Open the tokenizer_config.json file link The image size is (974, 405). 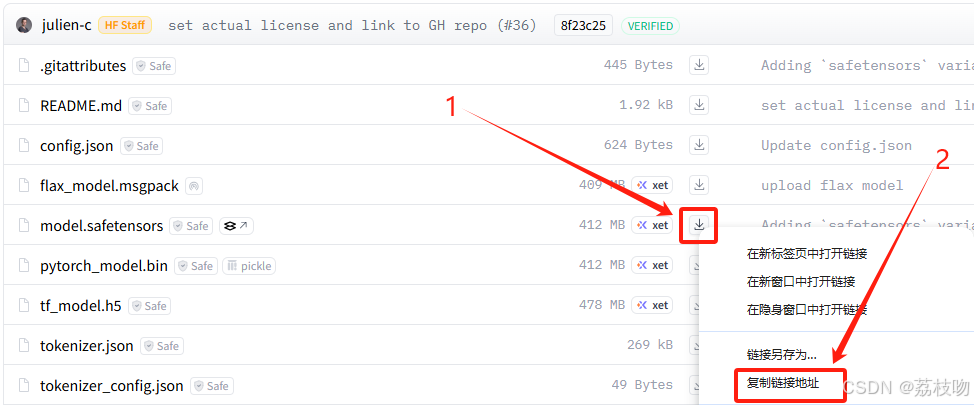click(x=112, y=386)
